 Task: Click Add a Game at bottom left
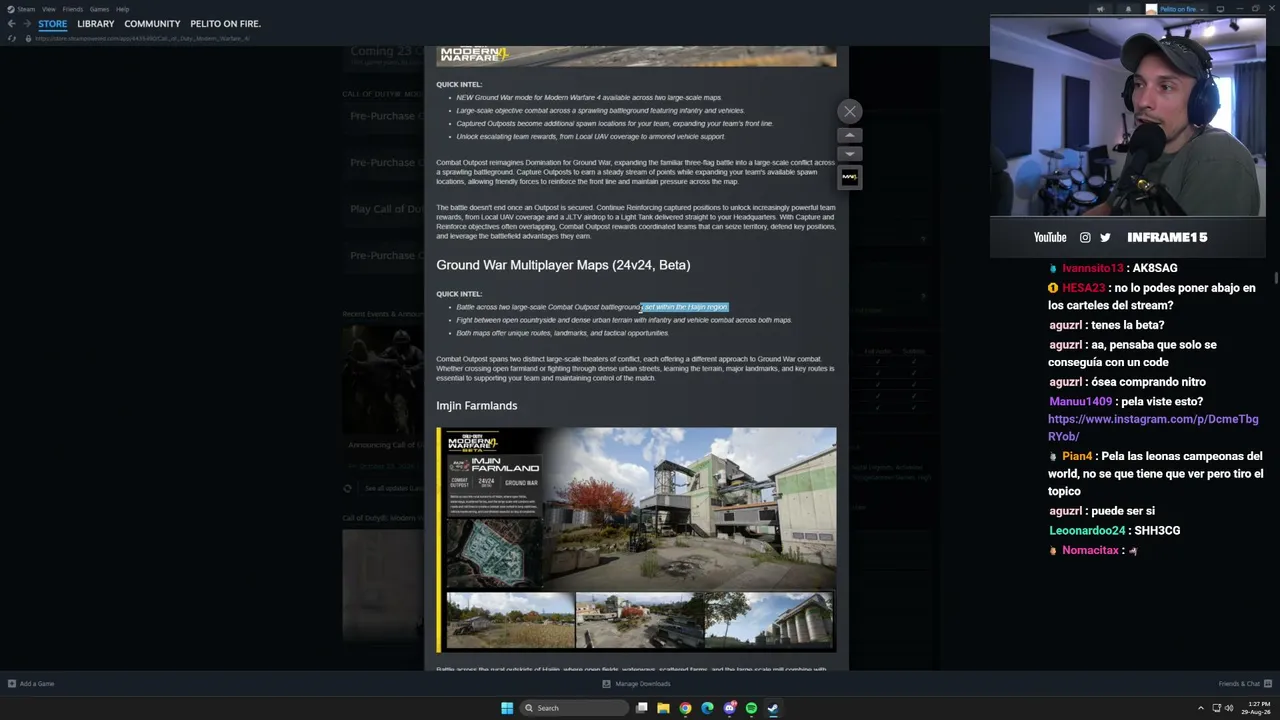coord(31,684)
